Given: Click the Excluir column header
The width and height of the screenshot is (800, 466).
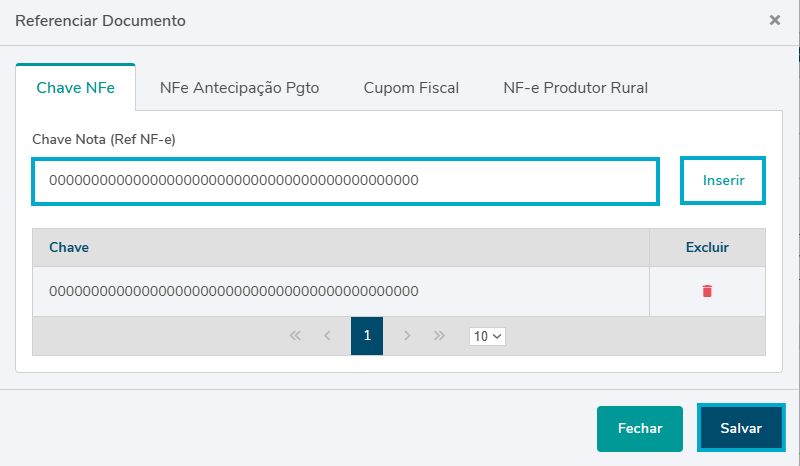Looking at the screenshot, I should tap(707, 247).
